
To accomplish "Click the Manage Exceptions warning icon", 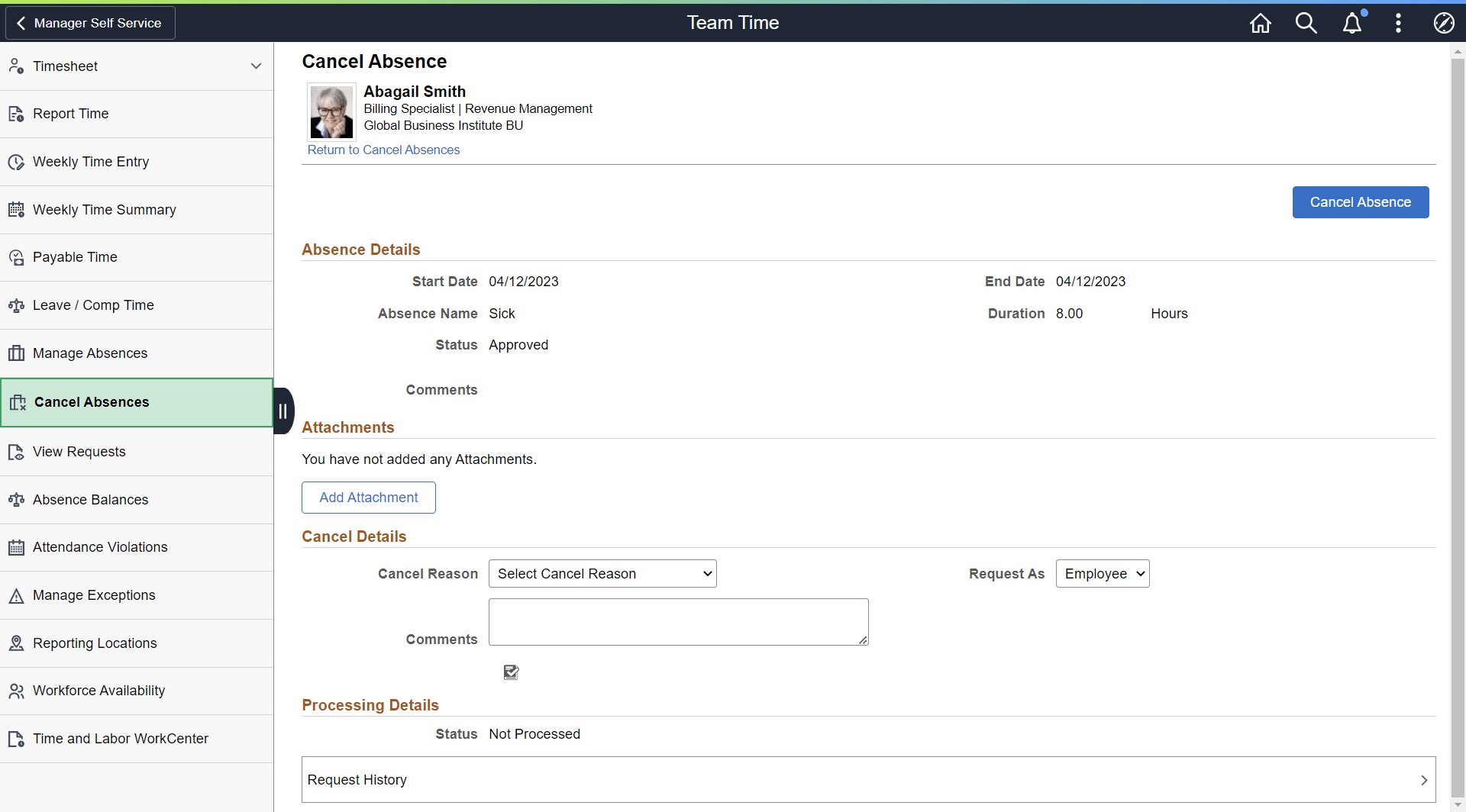I will (x=17, y=595).
